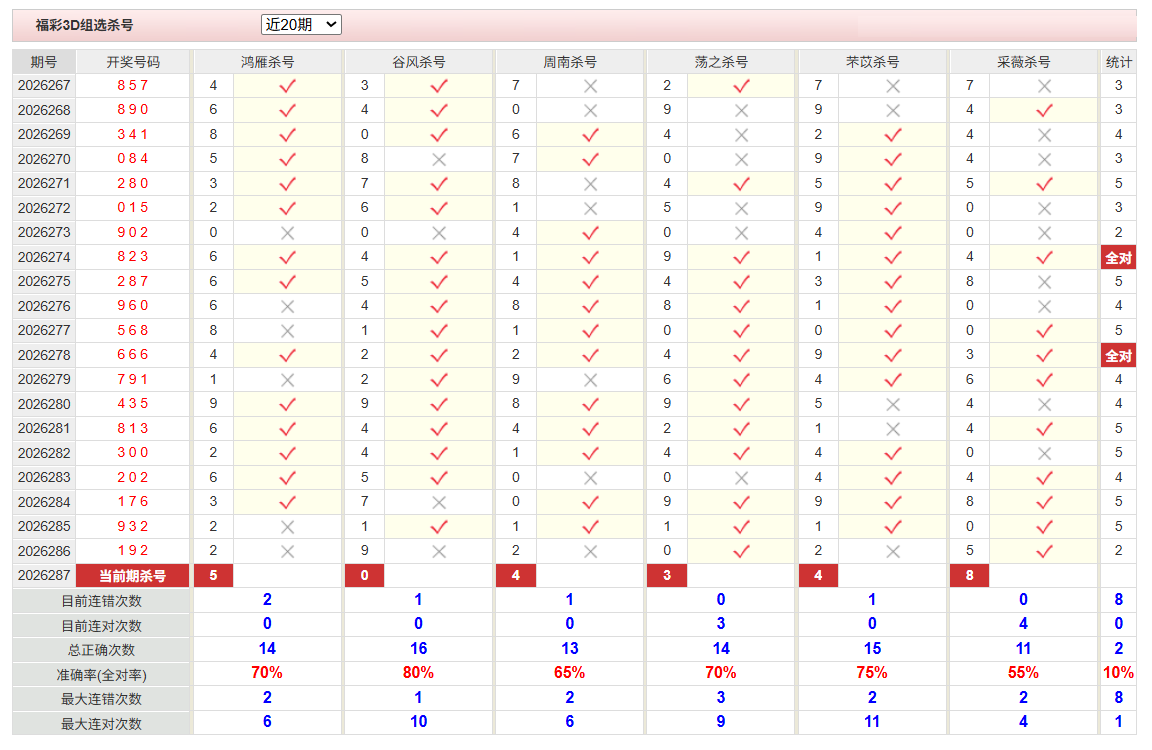Click the 鸿雁杀号 X mark in row 2026285
Image resolution: width=1152 pixels, height=750 pixels.
tap(287, 527)
